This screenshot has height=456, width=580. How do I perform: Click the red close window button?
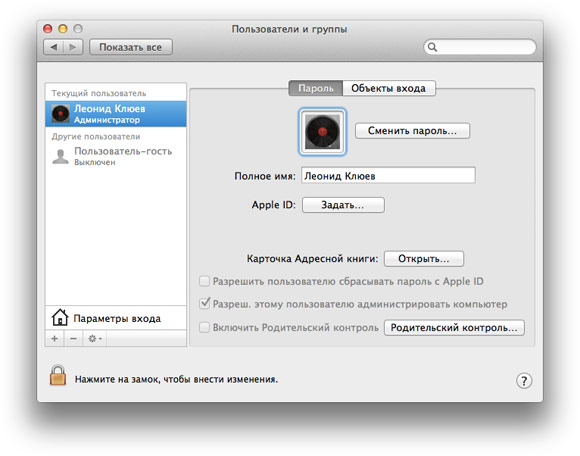[x=48, y=28]
